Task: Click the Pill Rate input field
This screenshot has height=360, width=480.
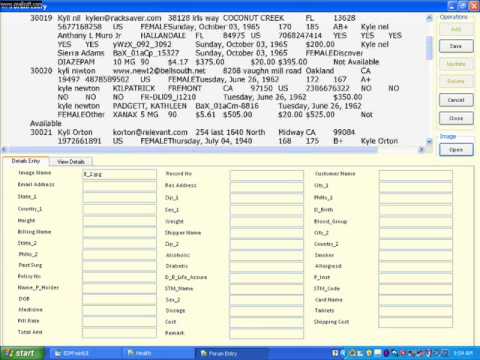Action: 119,321
